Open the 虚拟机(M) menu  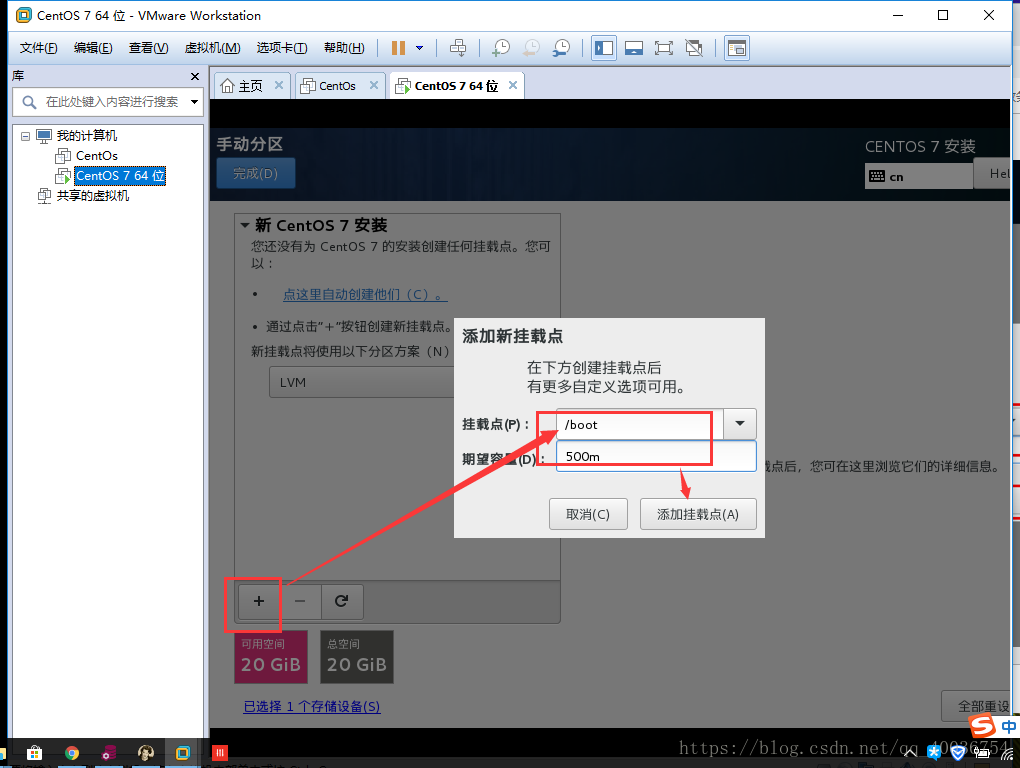pos(213,48)
